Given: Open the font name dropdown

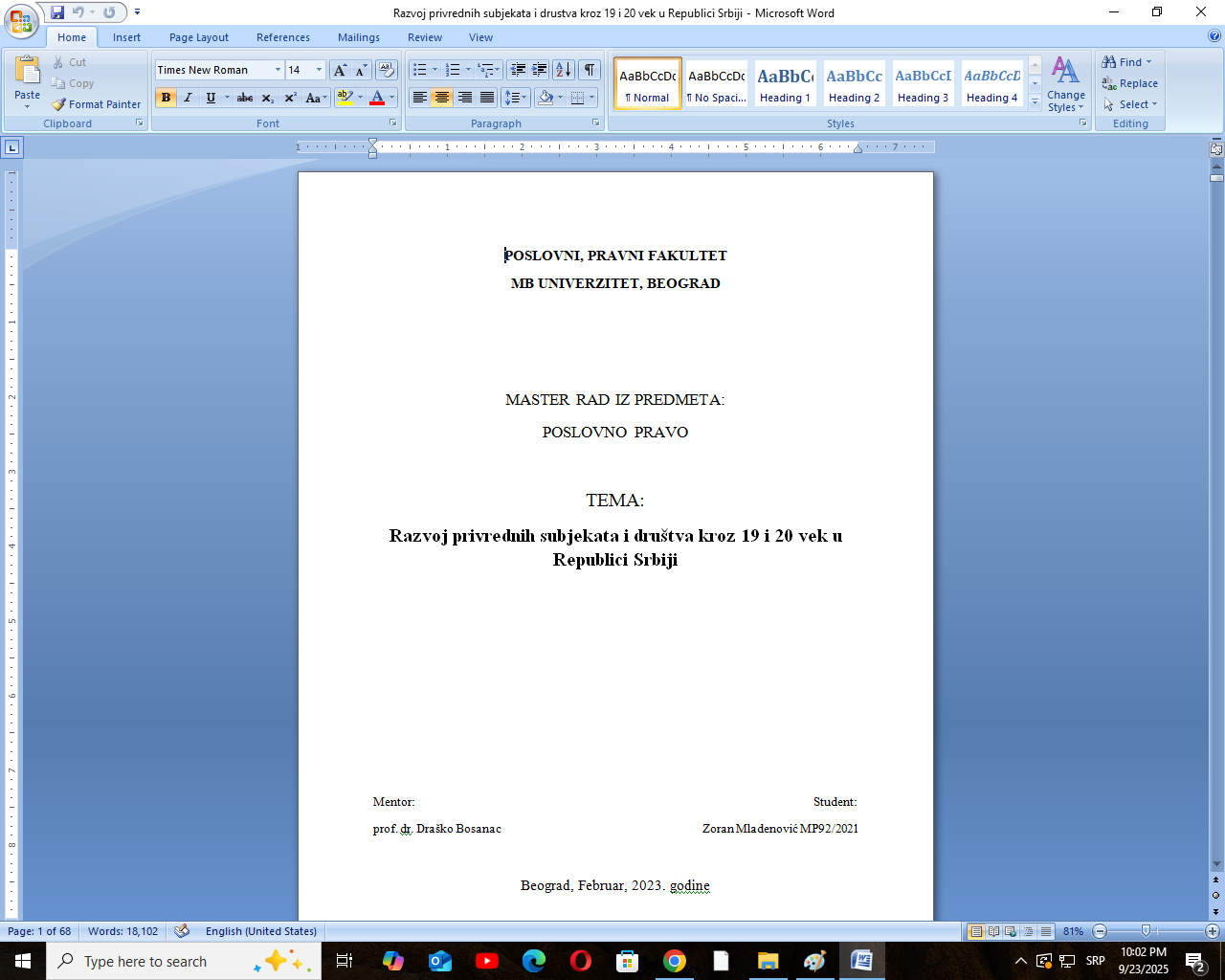Looking at the screenshot, I should [x=278, y=70].
